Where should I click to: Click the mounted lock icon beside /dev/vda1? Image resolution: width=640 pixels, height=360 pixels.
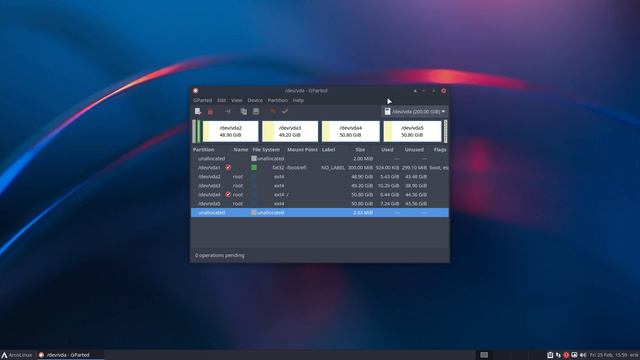[x=228, y=168]
